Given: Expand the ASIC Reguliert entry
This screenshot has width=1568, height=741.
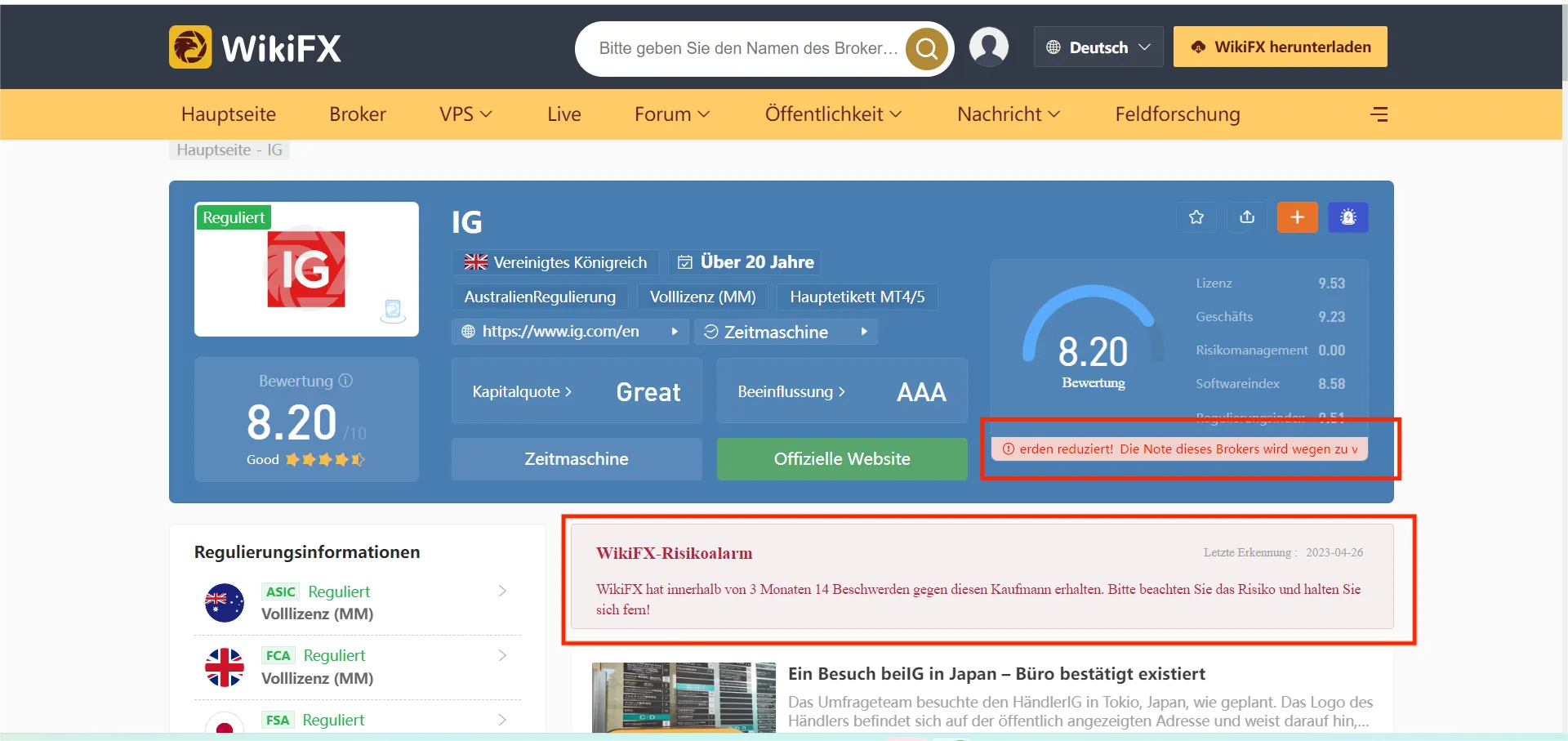Looking at the screenshot, I should click(358, 602).
